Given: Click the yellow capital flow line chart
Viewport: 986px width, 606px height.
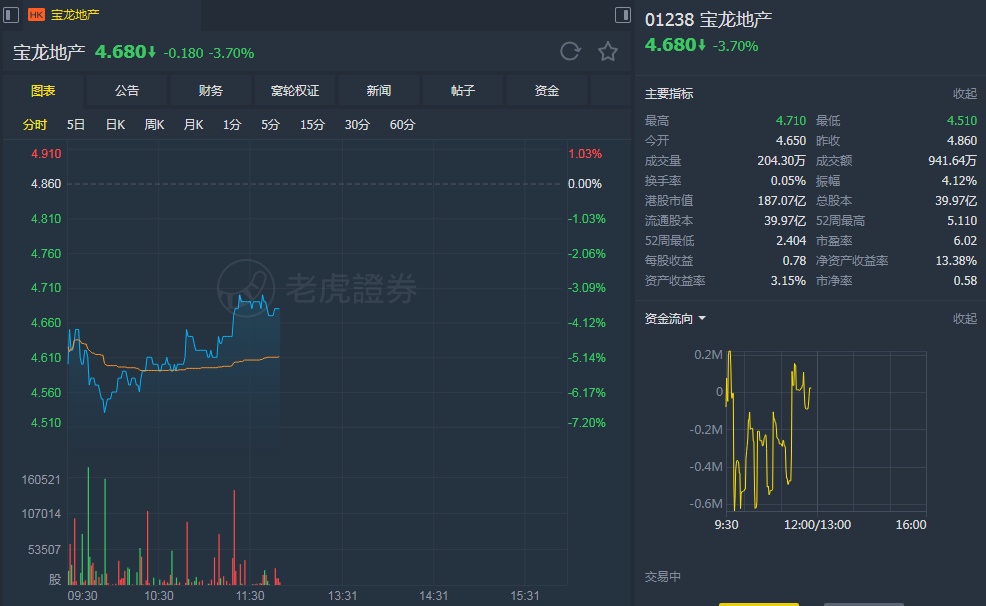Looking at the screenshot, I should click(x=770, y=430).
